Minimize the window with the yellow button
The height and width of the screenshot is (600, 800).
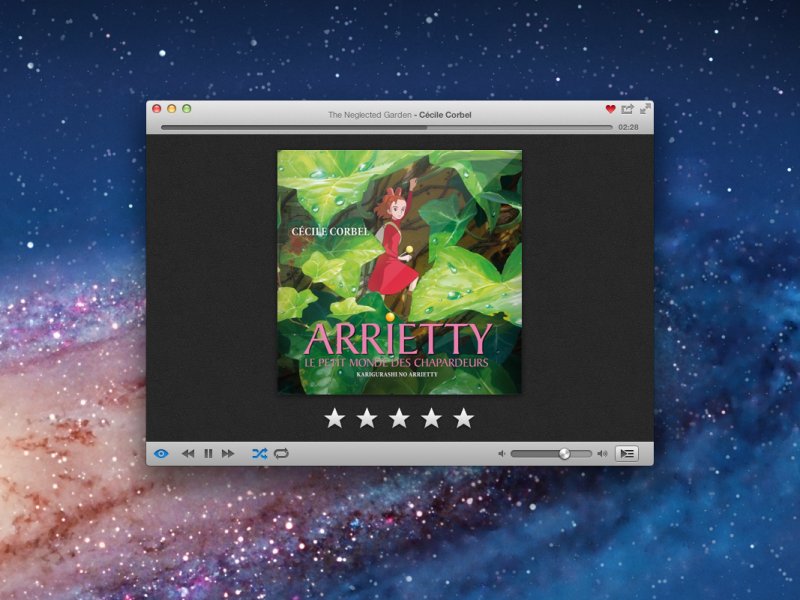(172, 109)
